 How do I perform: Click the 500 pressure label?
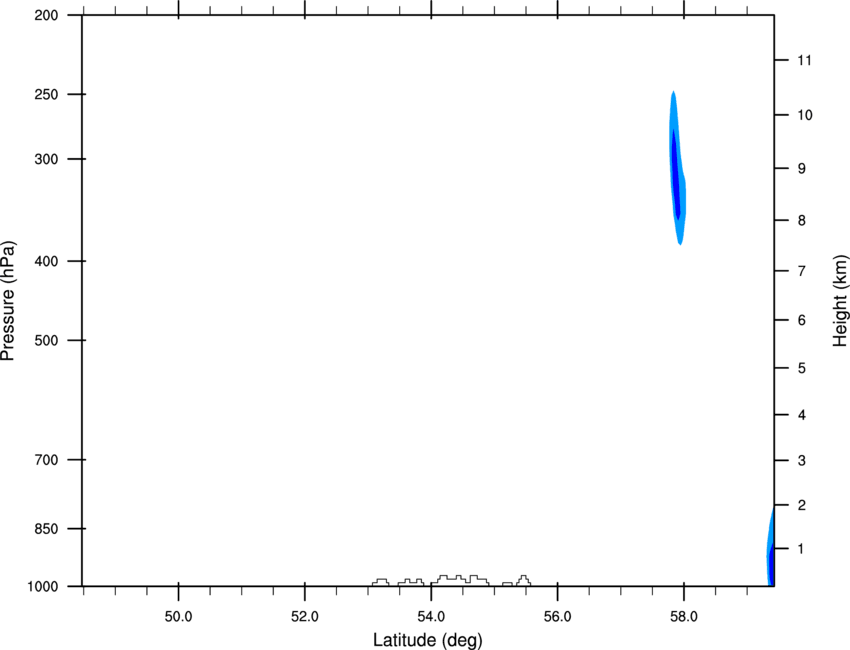tap(47, 340)
